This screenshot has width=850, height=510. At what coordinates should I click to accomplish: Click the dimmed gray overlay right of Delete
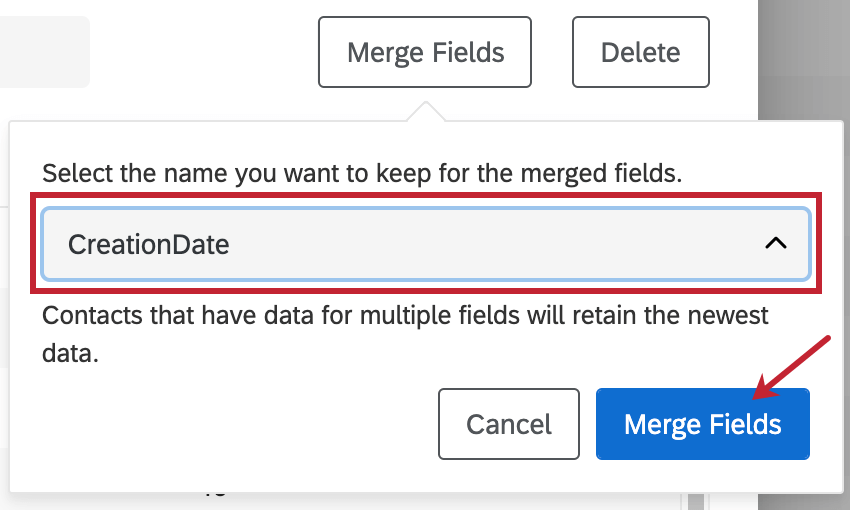point(804,60)
